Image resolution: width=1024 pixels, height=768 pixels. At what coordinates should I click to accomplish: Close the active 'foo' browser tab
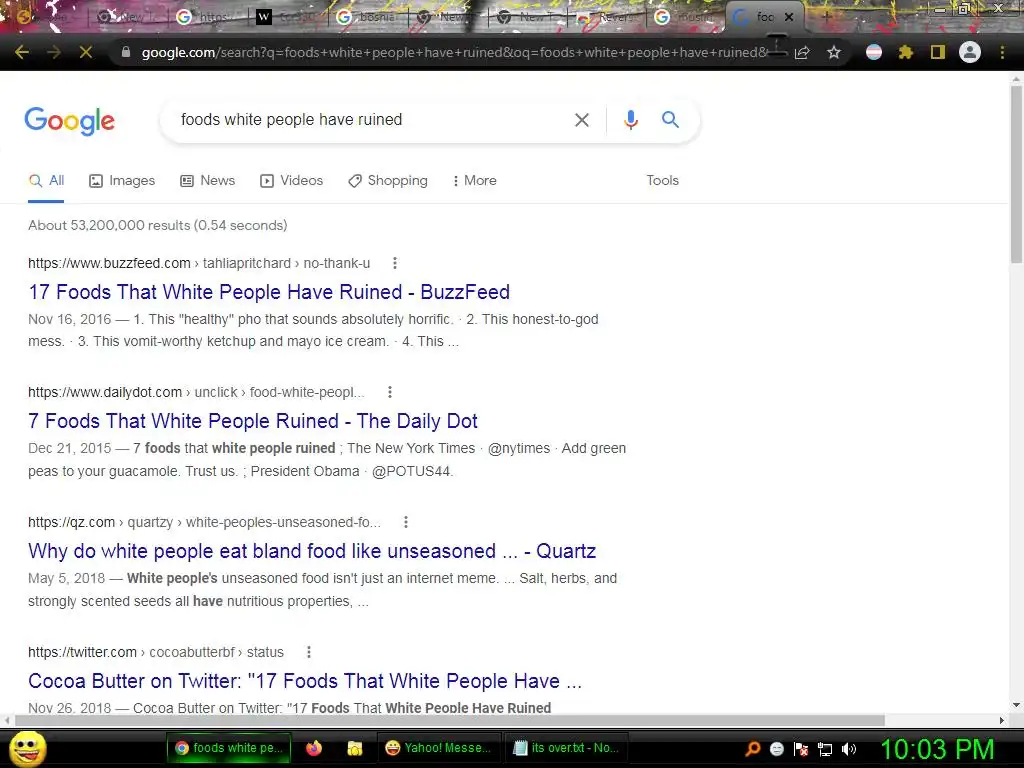coord(789,17)
